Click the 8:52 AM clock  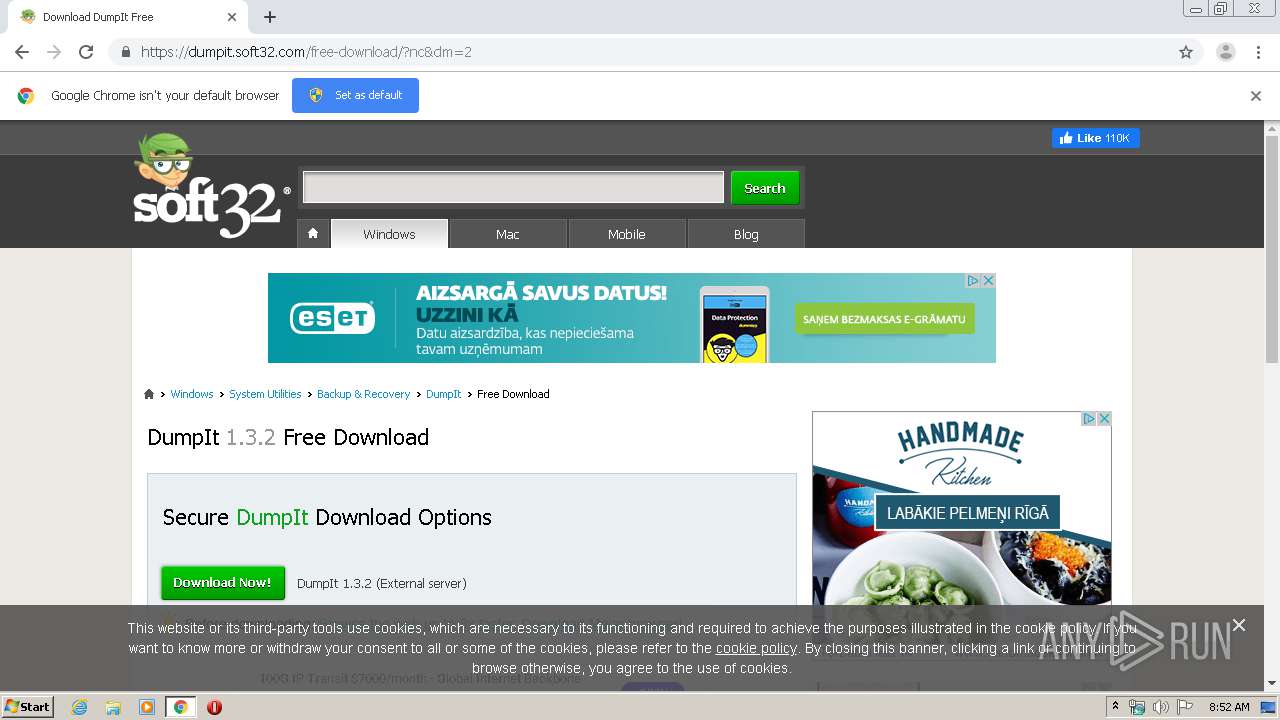pyautogui.click(x=1229, y=707)
